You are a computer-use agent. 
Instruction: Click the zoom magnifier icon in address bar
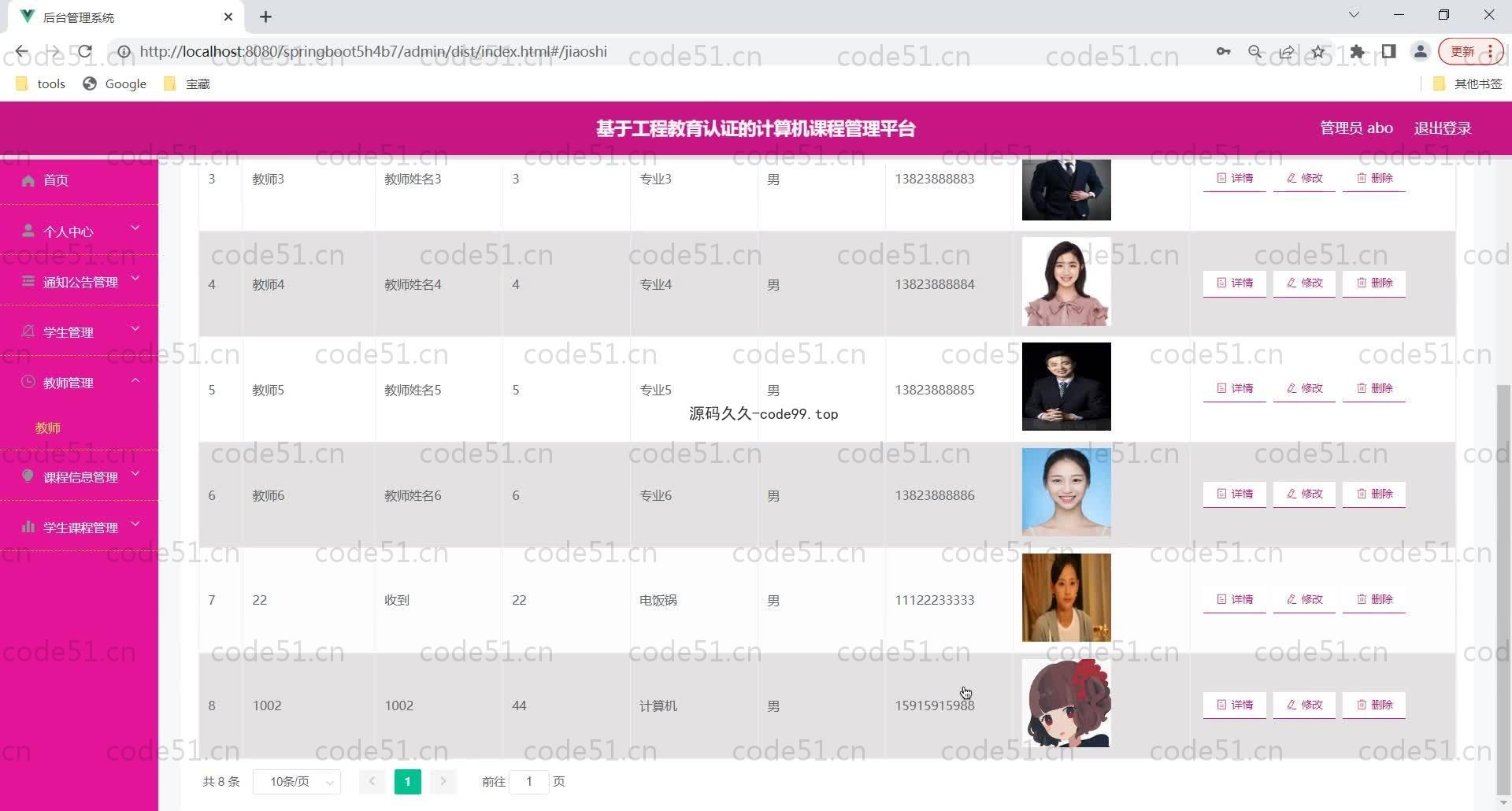[x=1255, y=52]
